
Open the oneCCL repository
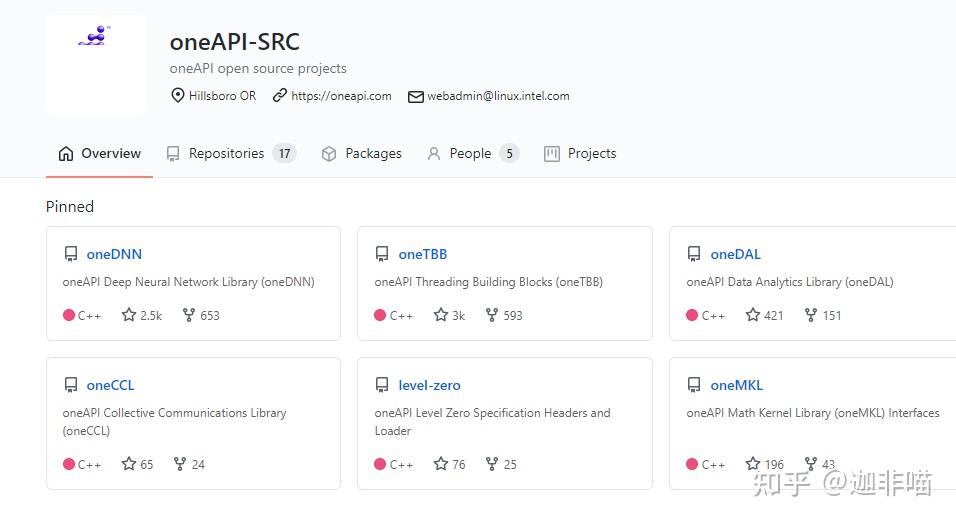[110, 385]
